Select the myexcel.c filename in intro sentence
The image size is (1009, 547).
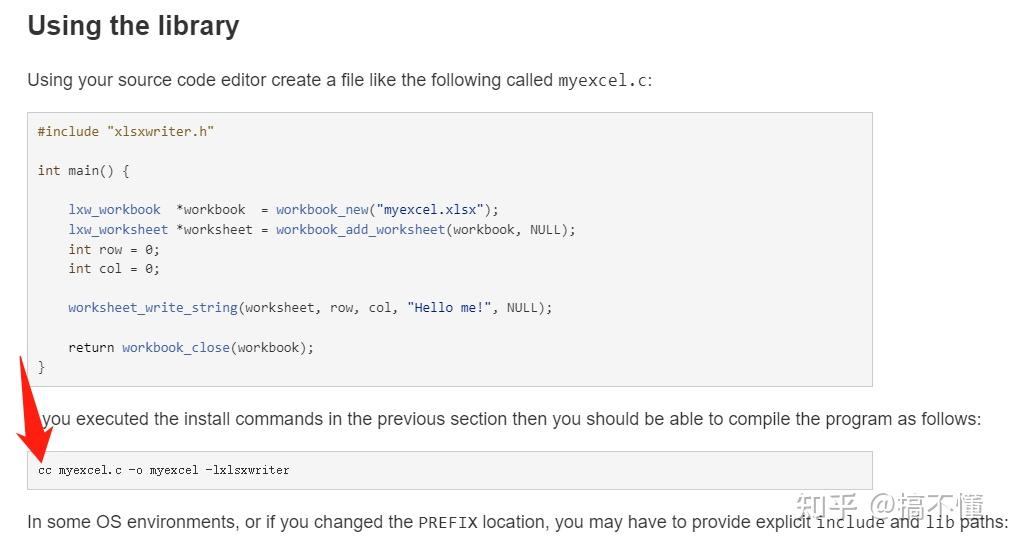(602, 81)
